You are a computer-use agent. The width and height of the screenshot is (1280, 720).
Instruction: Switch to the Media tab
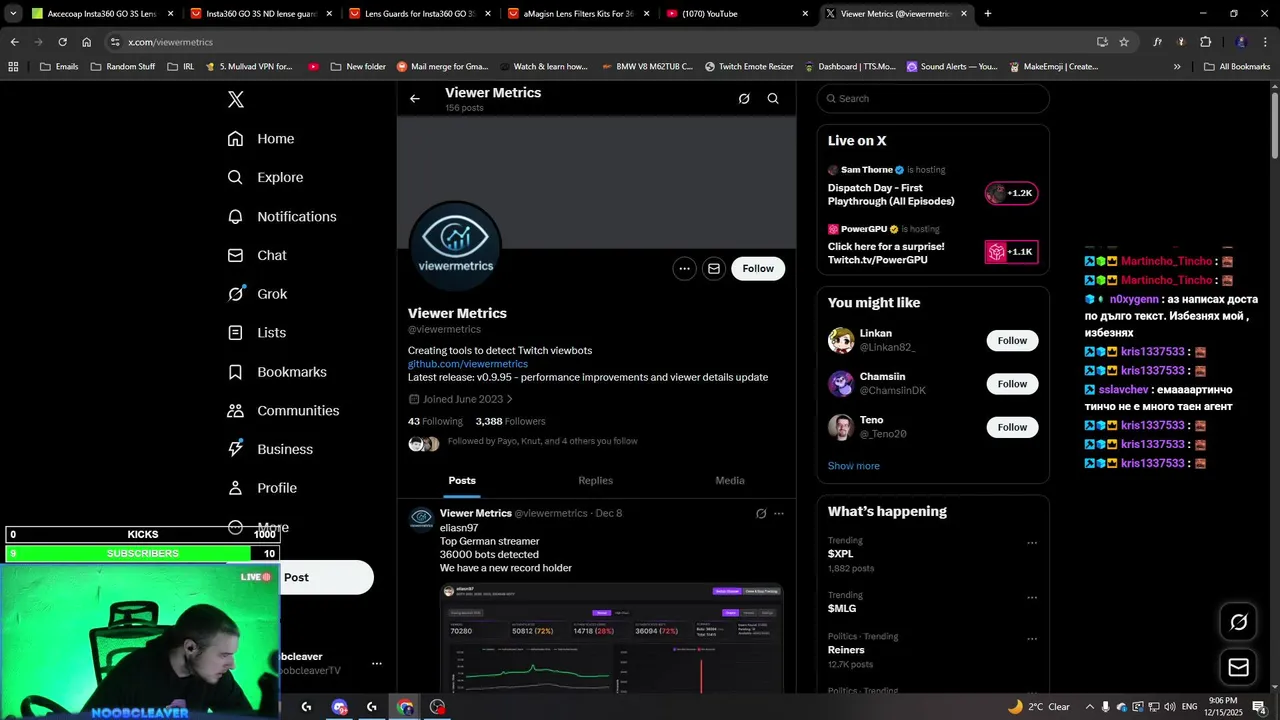(x=730, y=481)
